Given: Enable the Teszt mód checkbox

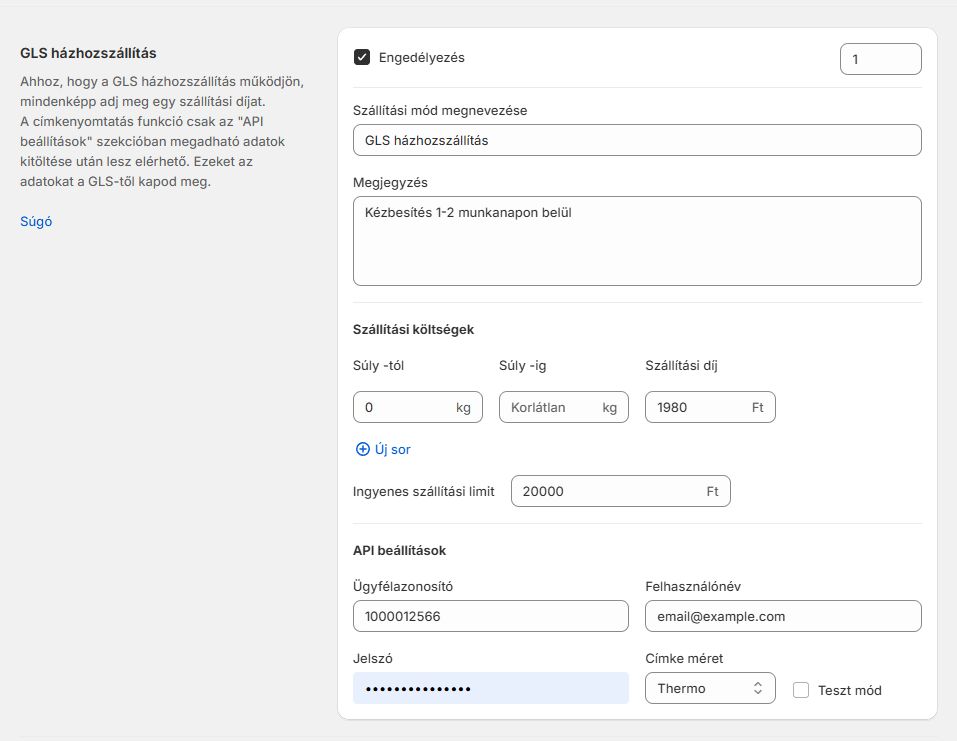Looking at the screenshot, I should [800, 690].
